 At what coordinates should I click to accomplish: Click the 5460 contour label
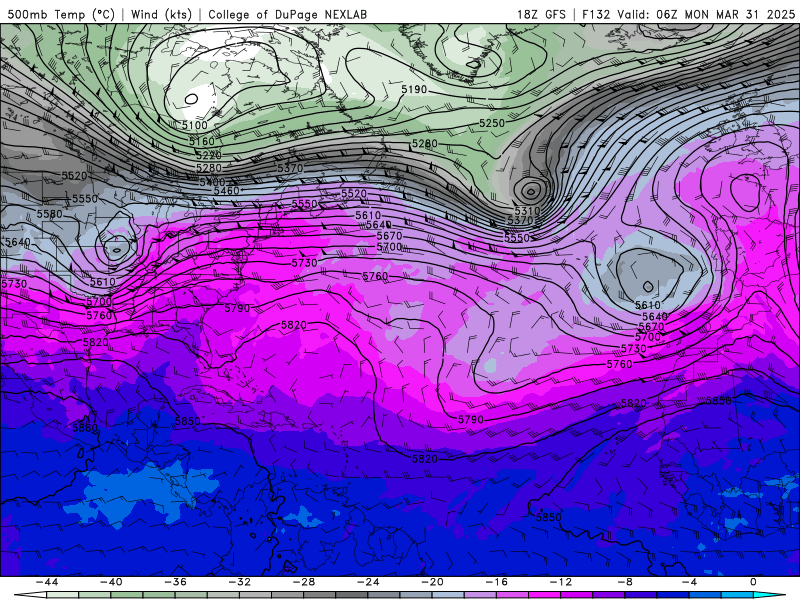(x=227, y=191)
